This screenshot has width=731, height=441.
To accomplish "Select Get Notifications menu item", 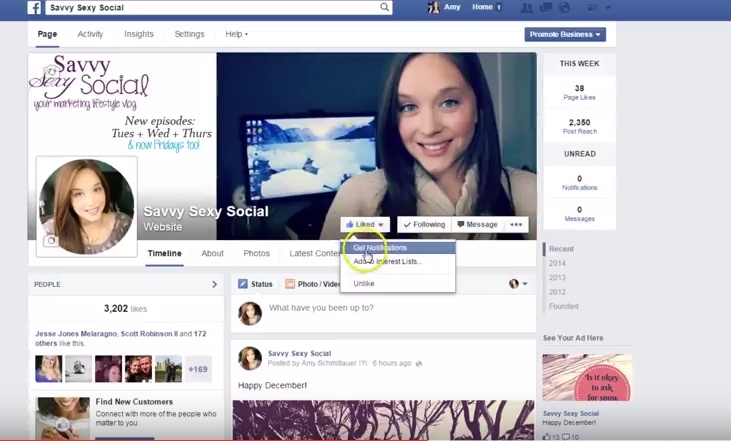I will (398, 248).
